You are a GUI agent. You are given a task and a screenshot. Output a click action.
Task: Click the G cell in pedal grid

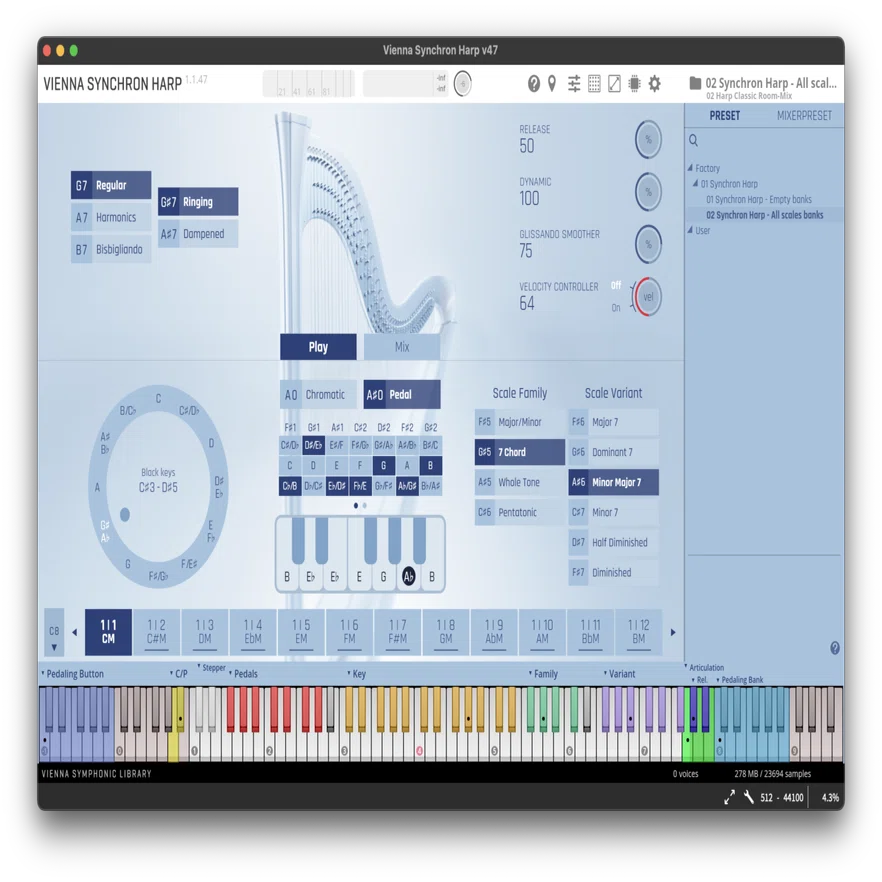click(384, 466)
